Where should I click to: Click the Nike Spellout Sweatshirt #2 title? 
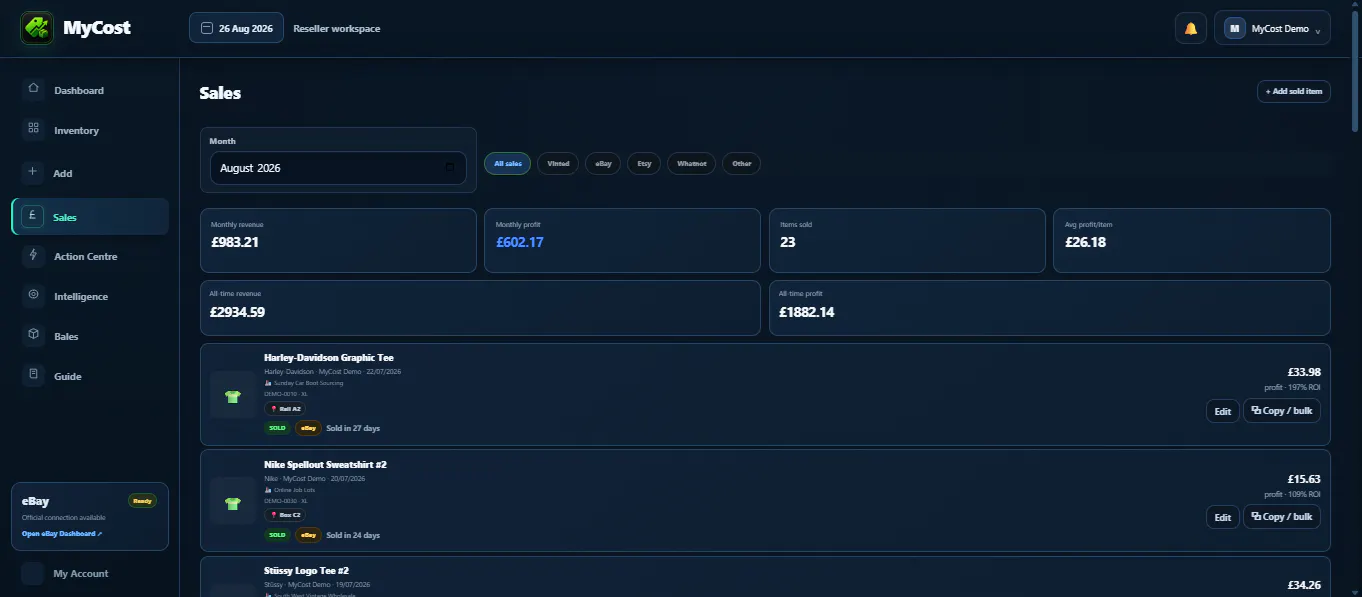(325, 465)
